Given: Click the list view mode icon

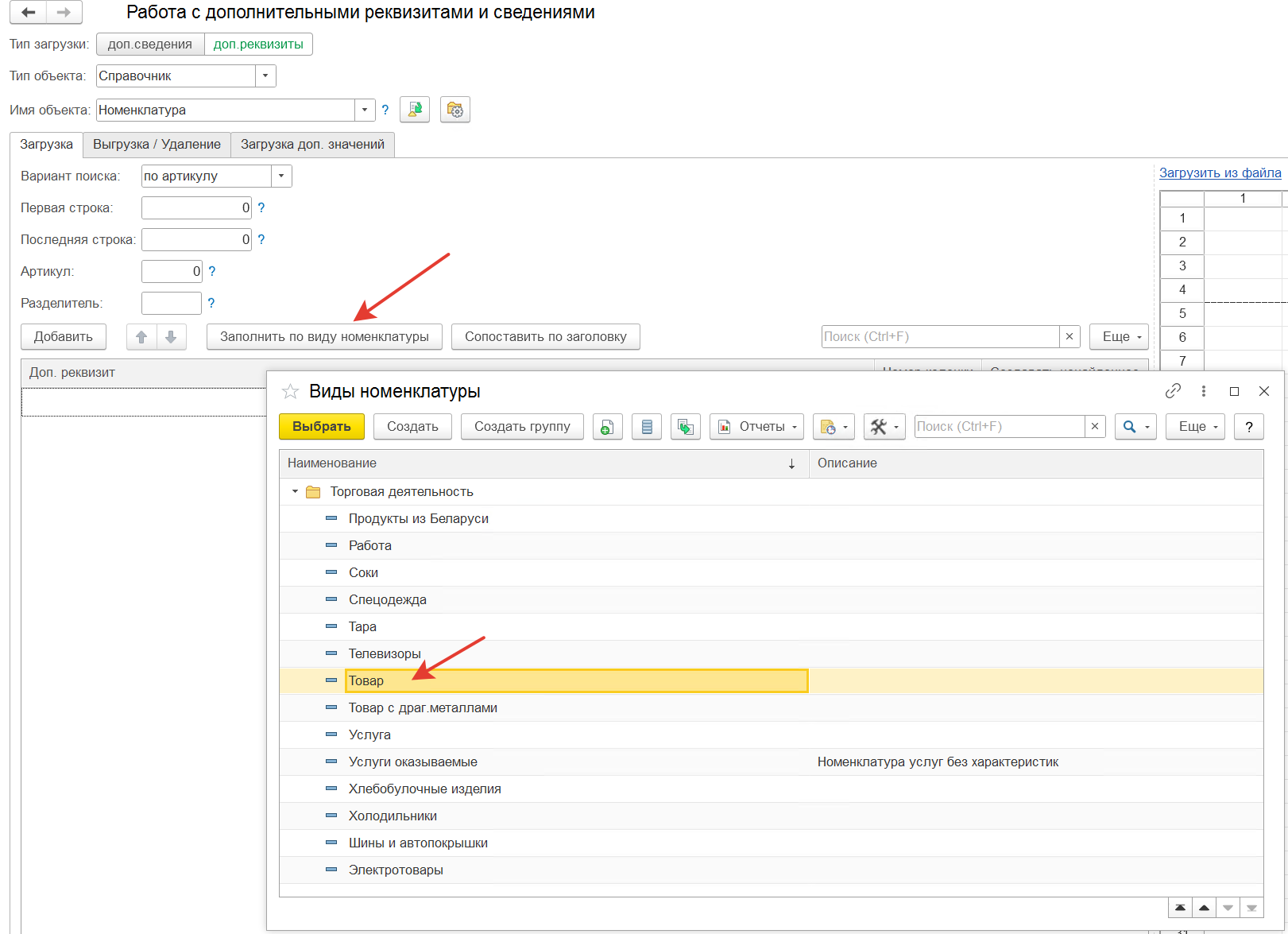Looking at the screenshot, I should (x=647, y=427).
